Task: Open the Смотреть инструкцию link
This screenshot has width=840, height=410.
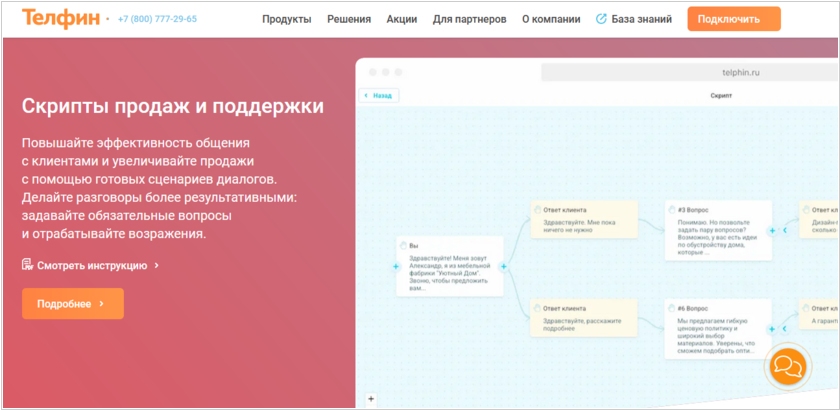Action: click(92, 265)
